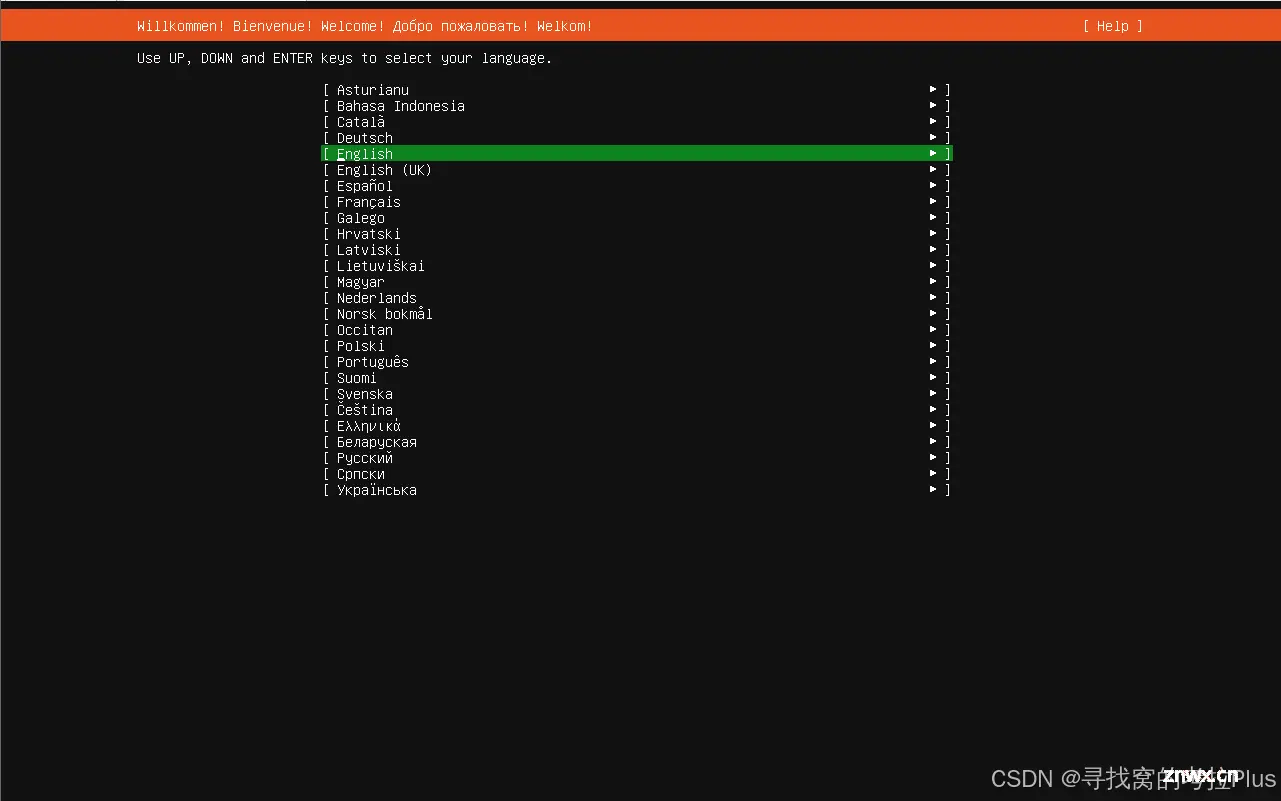Select Ελληνικά language
The image size is (1281, 801).
(x=637, y=426)
